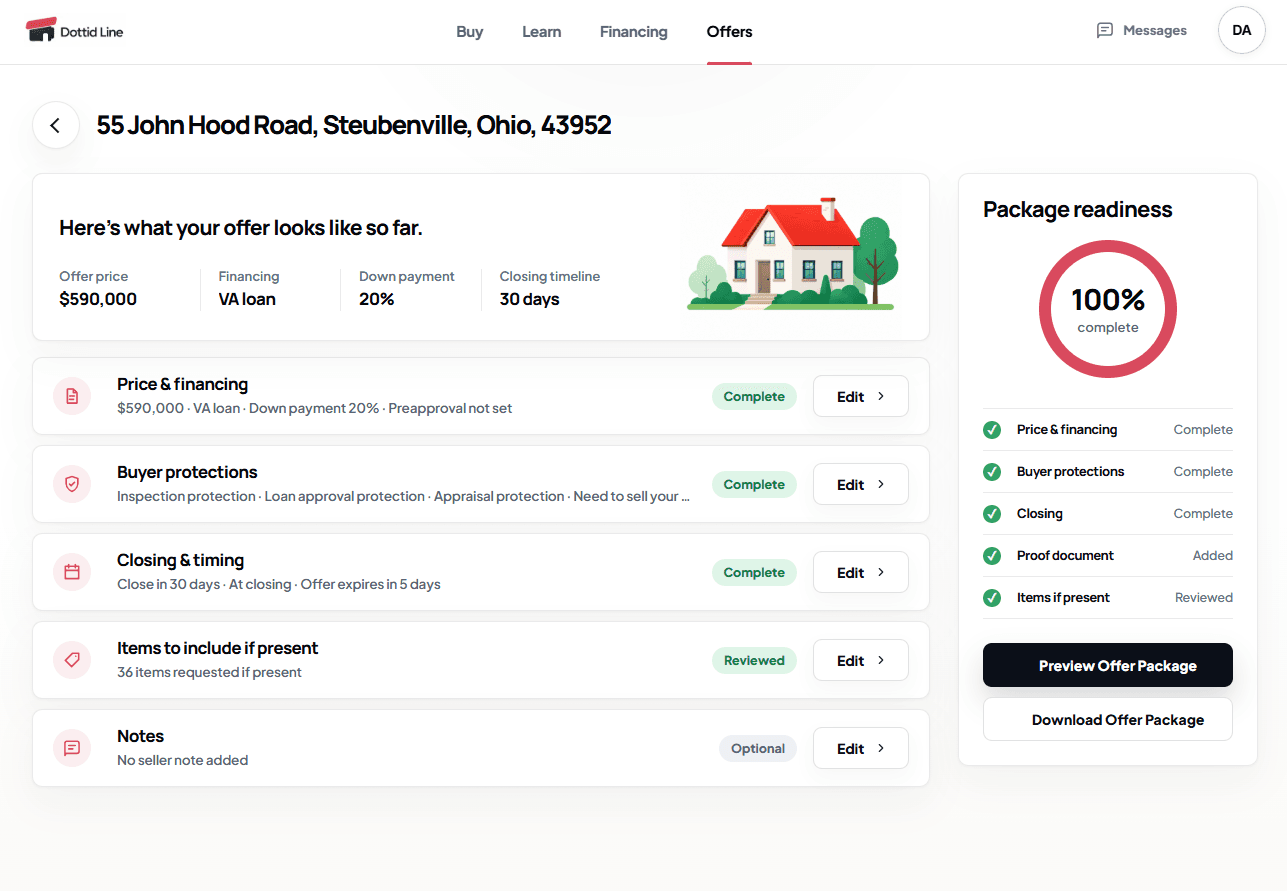
Task: Select the Offers tab
Action: [x=729, y=32]
